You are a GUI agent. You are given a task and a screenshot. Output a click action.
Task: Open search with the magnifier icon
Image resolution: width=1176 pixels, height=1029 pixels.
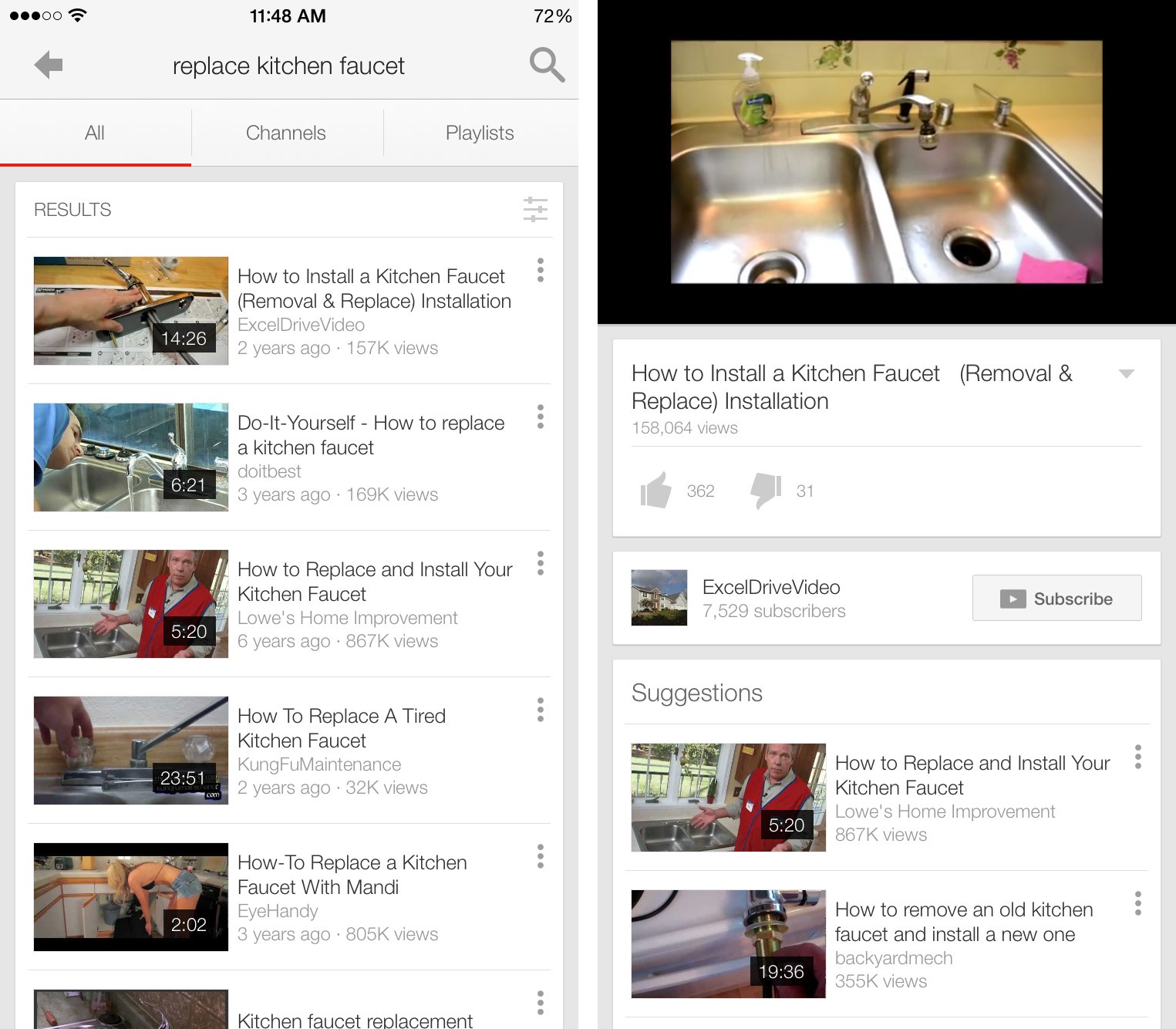547,65
